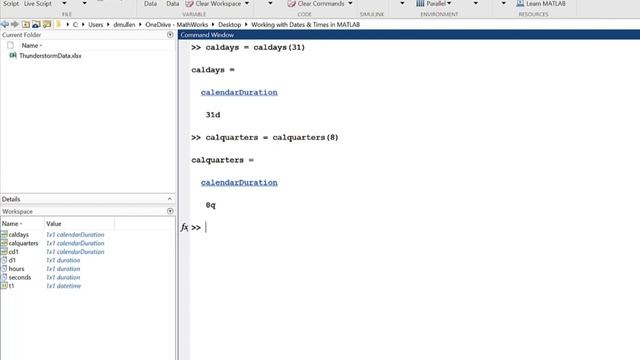The height and width of the screenshot is (360, 640).
Task: Click the caldays variable icon in Workspace
Action: click(4, 234)
